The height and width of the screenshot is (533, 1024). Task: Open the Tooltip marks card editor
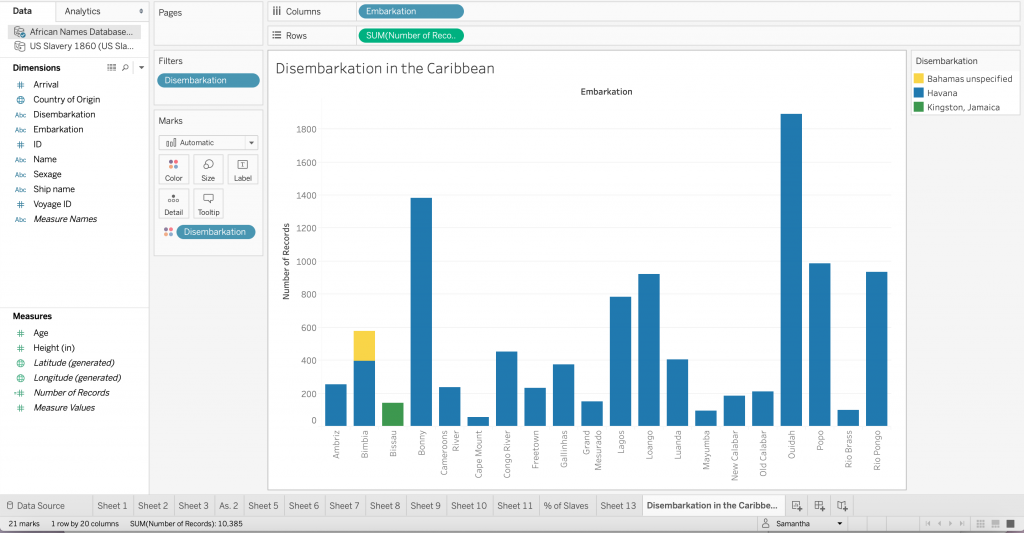(208, 204)
